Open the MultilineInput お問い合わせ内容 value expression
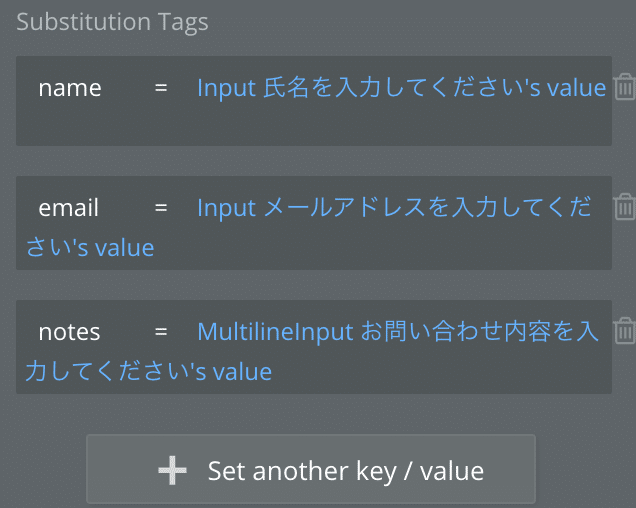Viewport: 636px width, 508px height. pyautogui.click(x=398, y=331)
